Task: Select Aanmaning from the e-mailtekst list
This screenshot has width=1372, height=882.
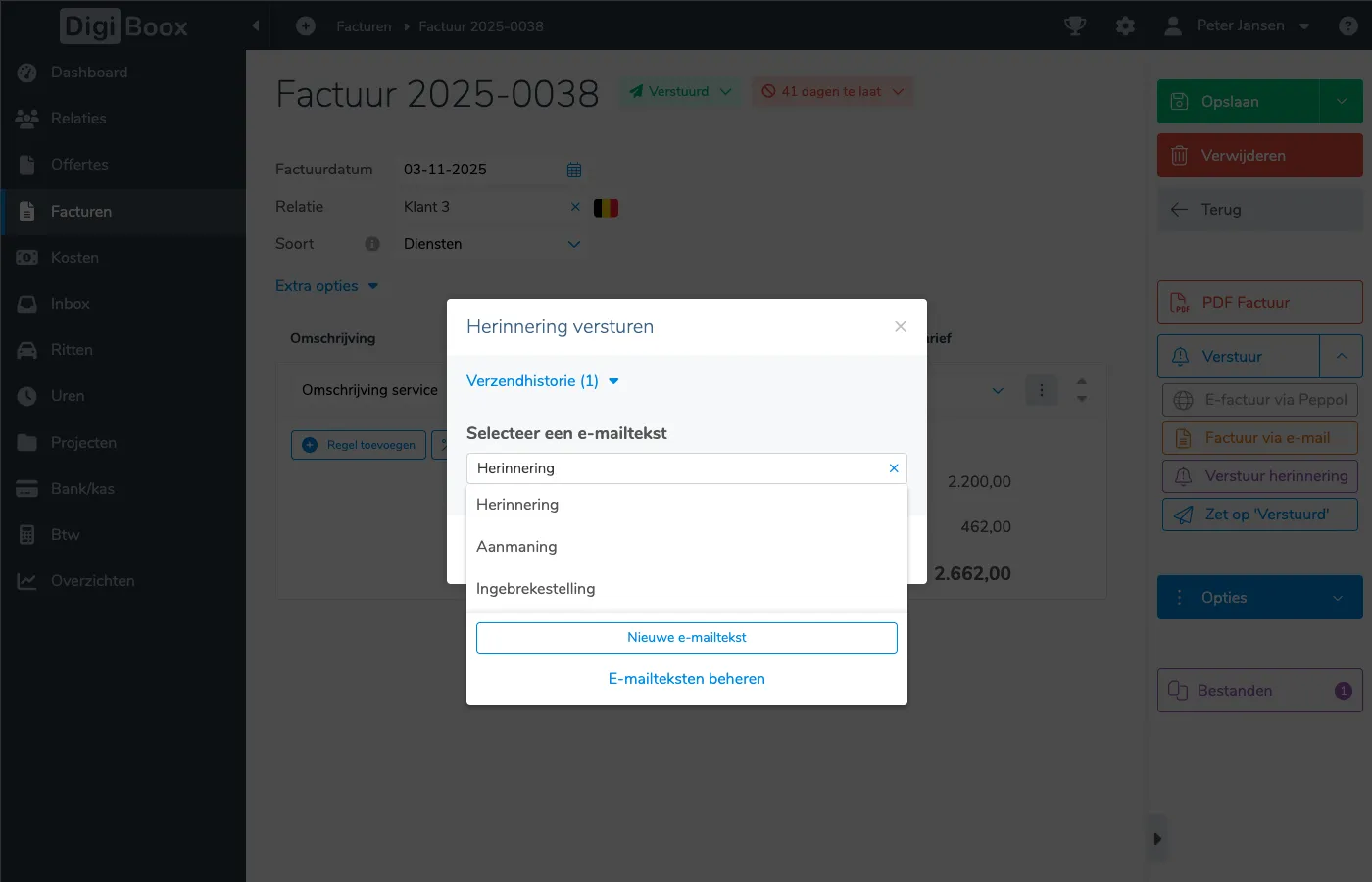Action: 516,547
